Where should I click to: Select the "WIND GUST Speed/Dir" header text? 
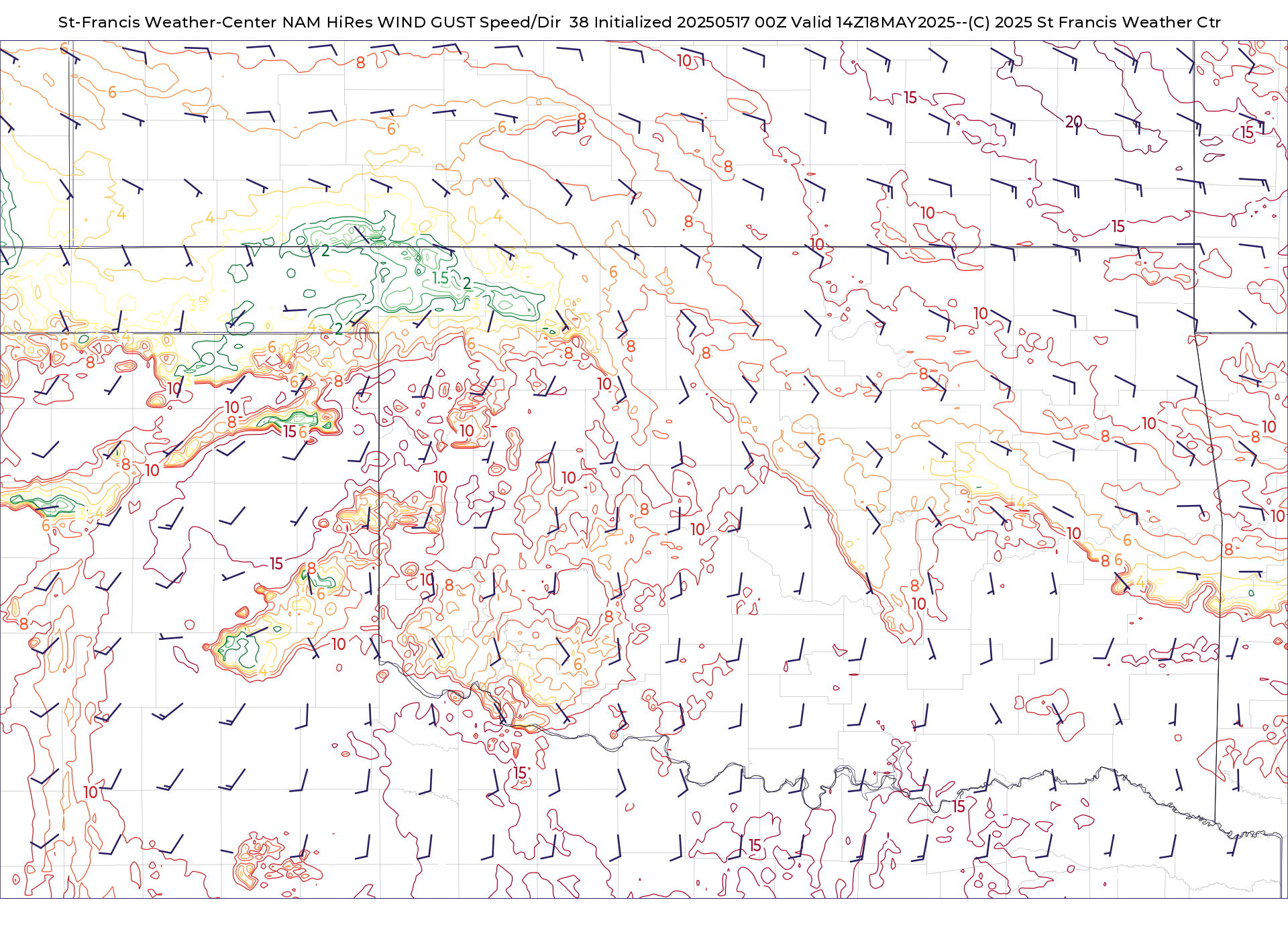(x=470, y=22)
